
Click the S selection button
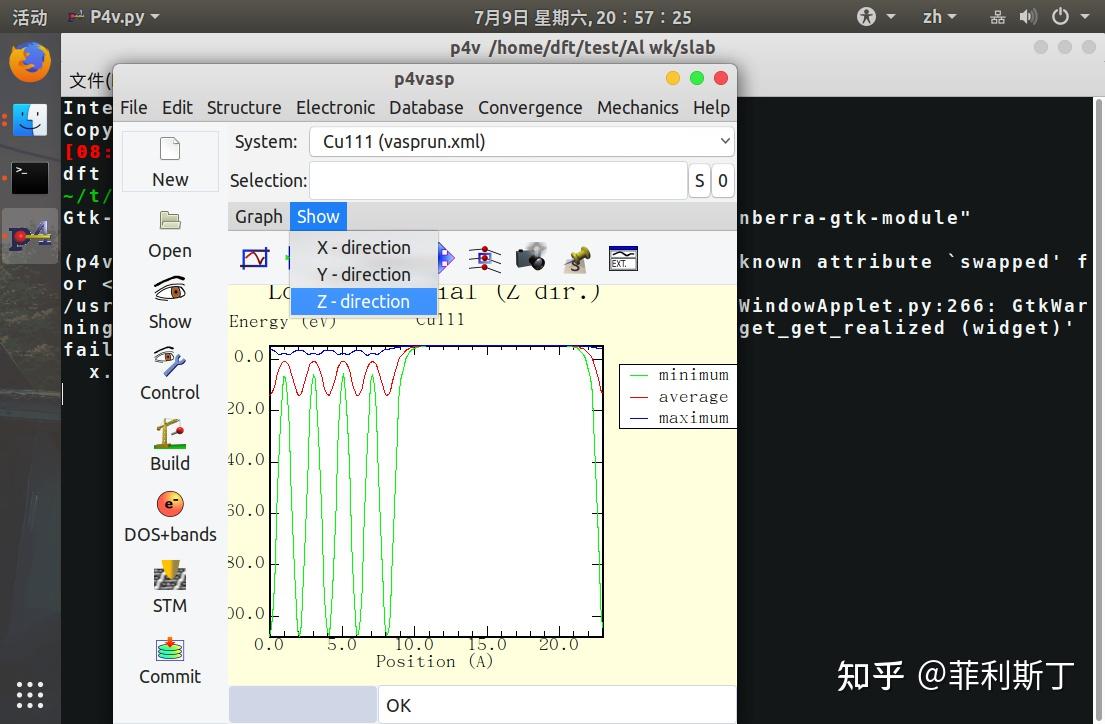(699, 180)
